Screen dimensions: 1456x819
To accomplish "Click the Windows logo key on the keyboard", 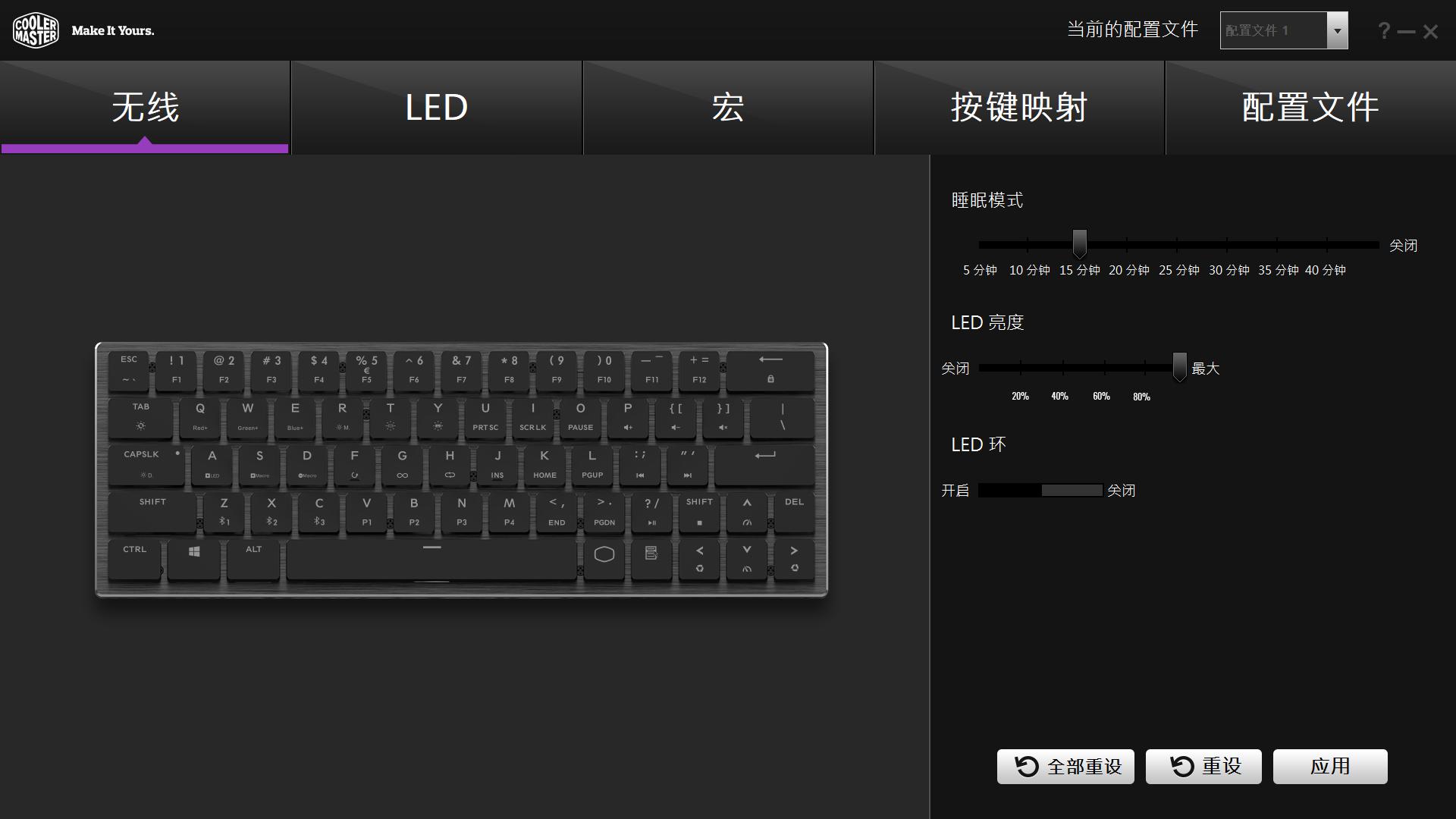I will (194, 558).
